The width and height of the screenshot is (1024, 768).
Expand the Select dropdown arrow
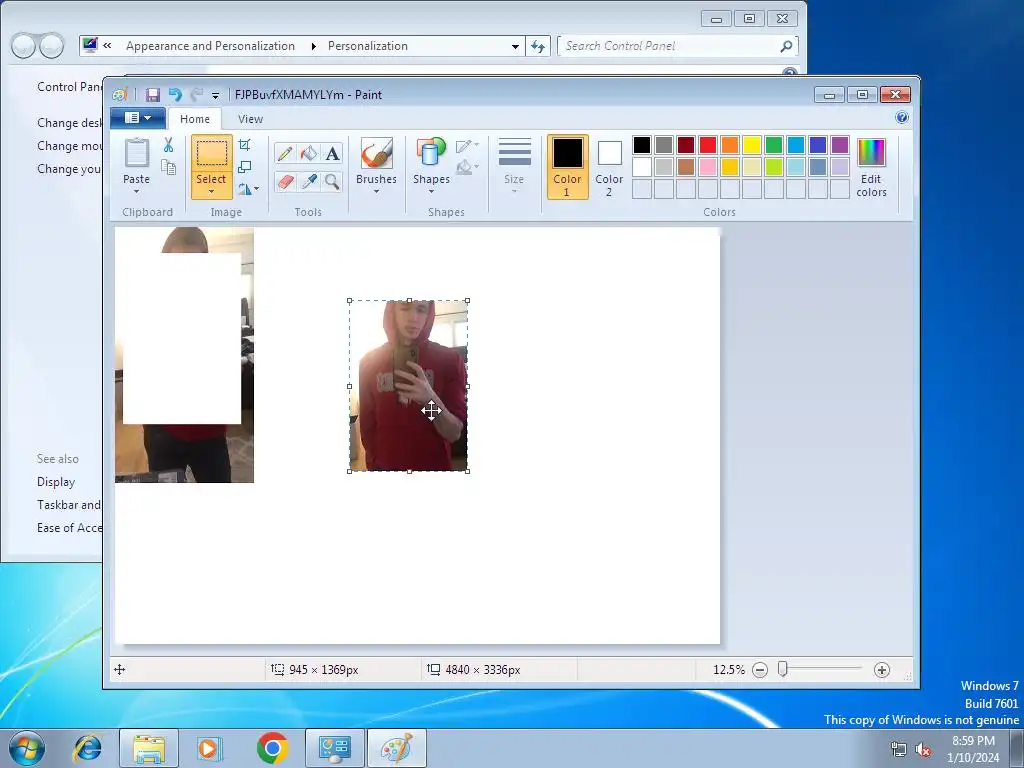click(x=212, y=192)
